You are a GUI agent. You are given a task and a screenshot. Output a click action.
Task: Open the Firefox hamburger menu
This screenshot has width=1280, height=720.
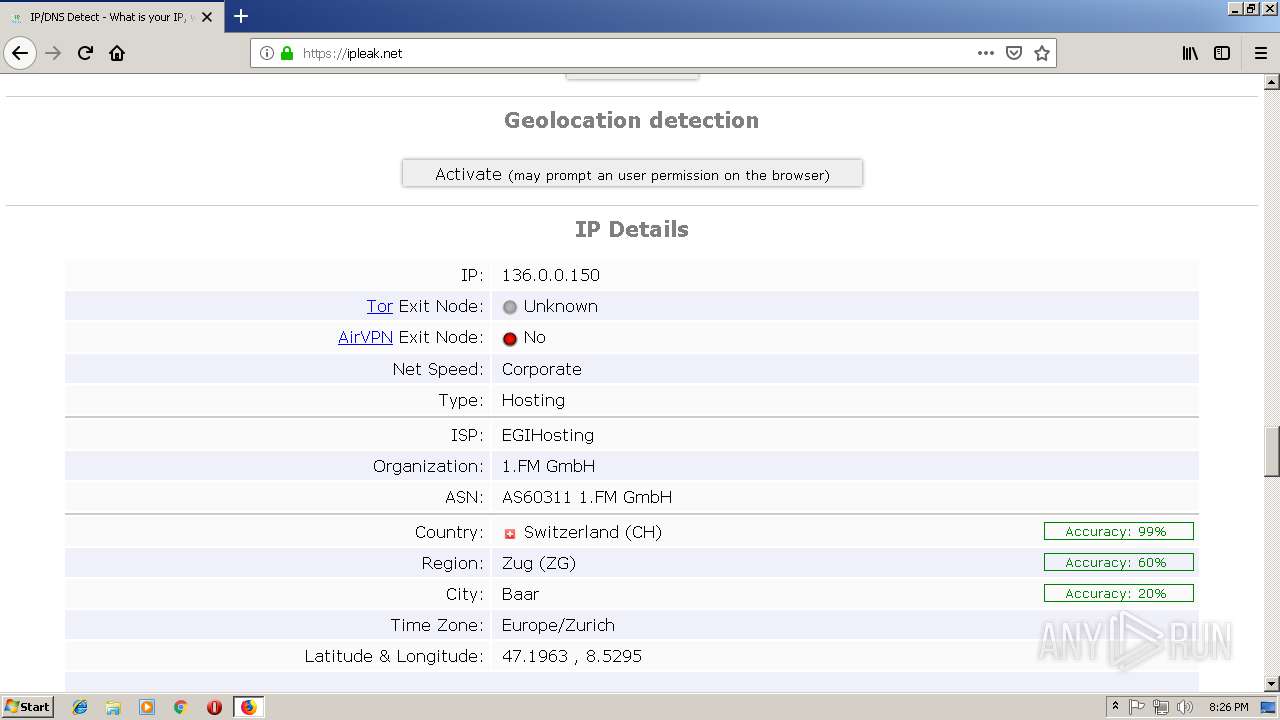pyautogui.click(x=1260, y=53)
